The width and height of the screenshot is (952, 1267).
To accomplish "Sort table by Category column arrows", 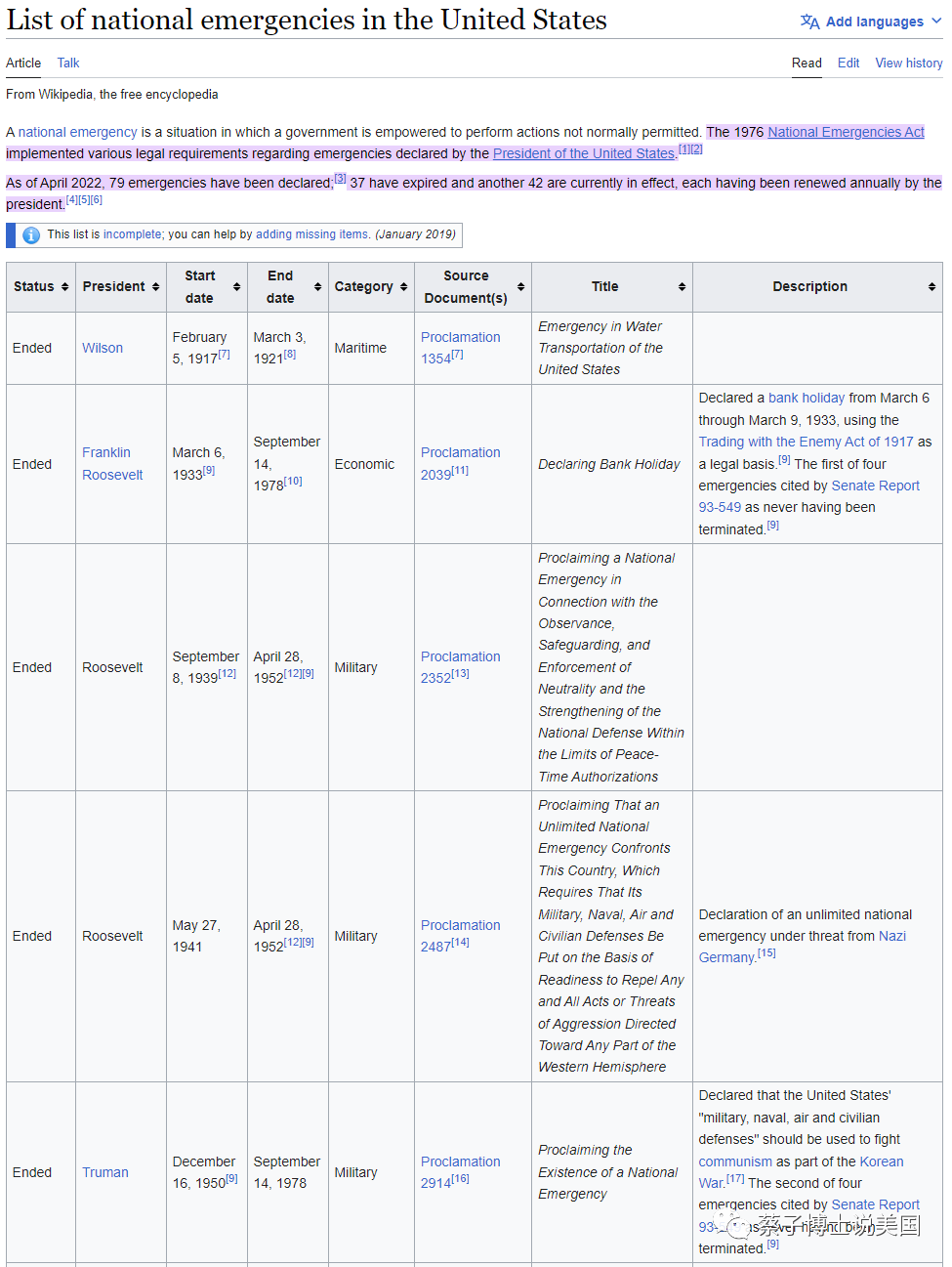I will [x=403, y=287].
